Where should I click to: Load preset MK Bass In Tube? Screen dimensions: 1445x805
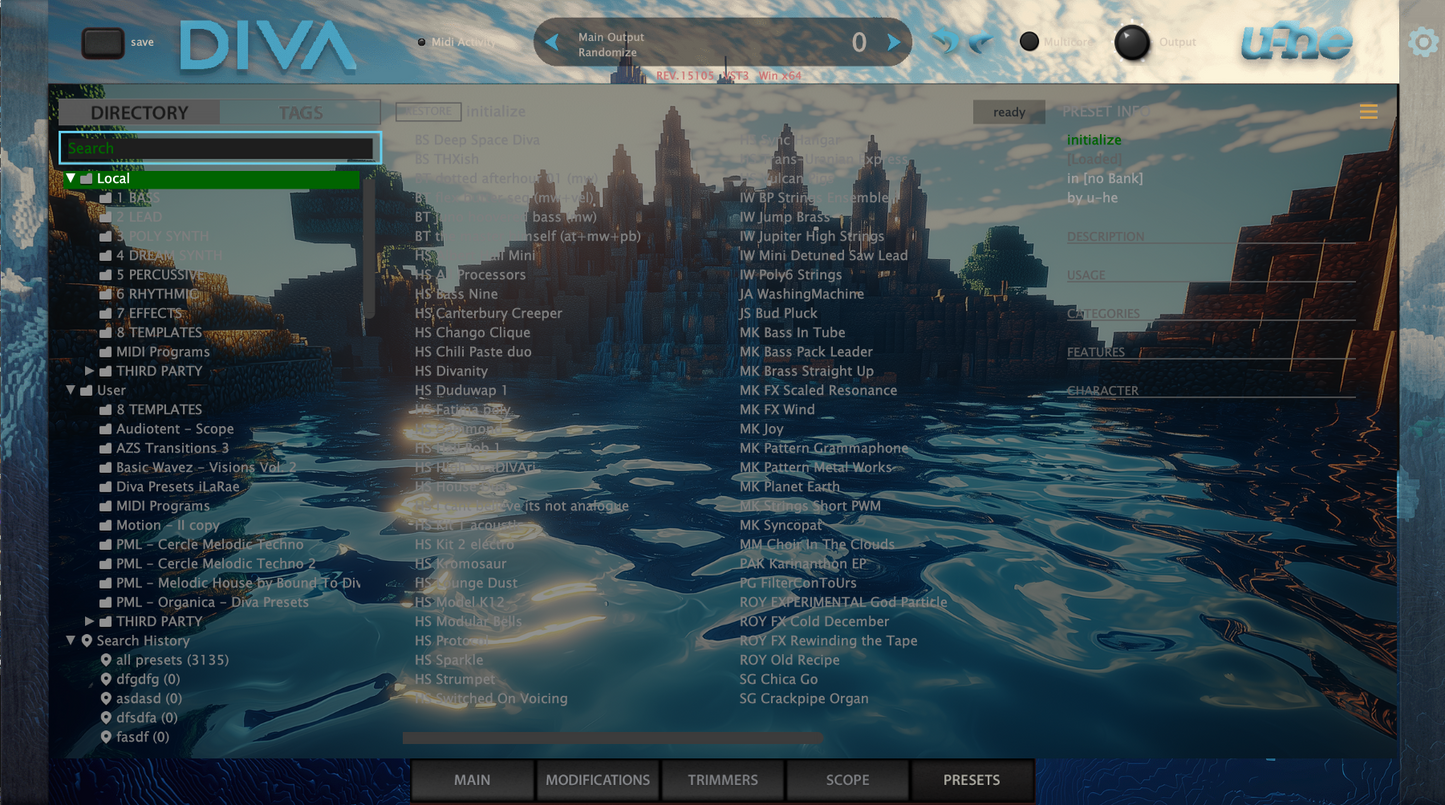pos(793,333)
